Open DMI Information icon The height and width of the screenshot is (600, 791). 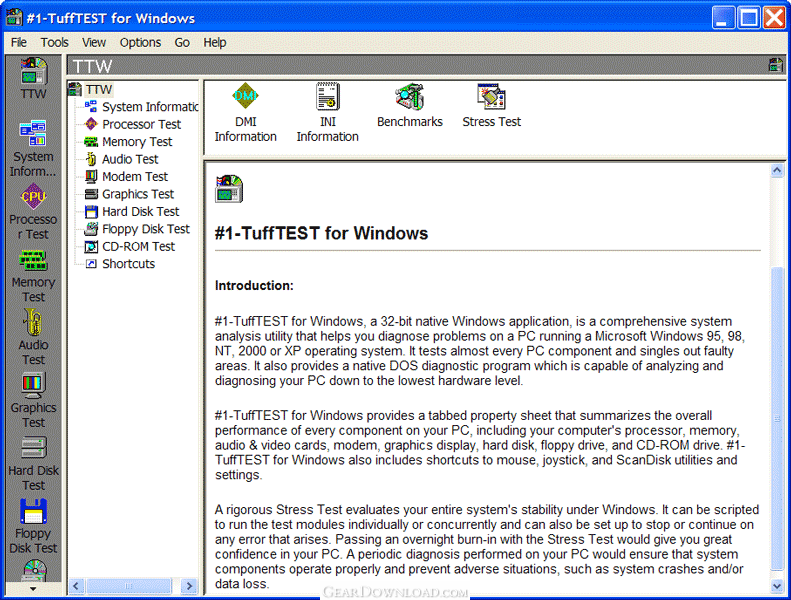pos(246,113)
